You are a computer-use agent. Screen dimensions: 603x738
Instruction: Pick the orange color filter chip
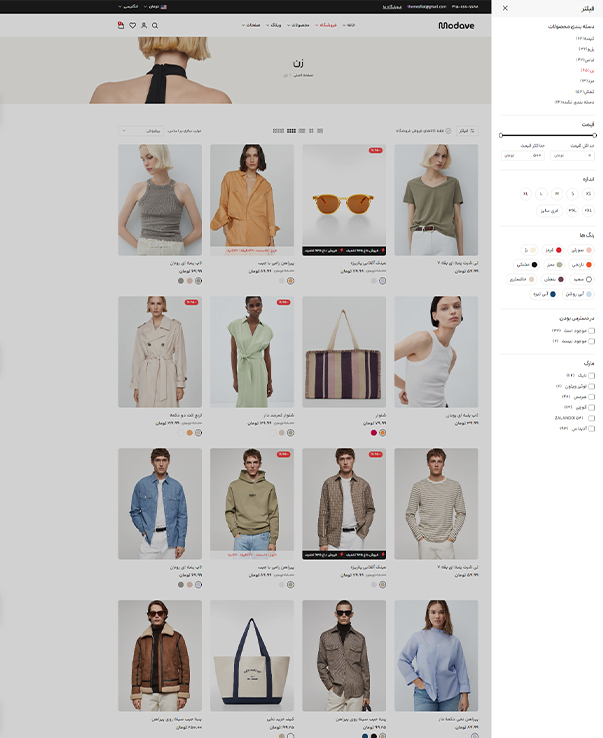pyautogui.click(x=581, y=265)
